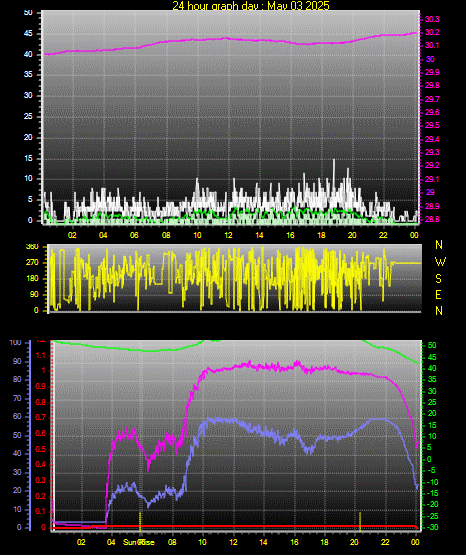Click magenta 30.1 on the pressure axis
The image size is (466, 555).
432,45
